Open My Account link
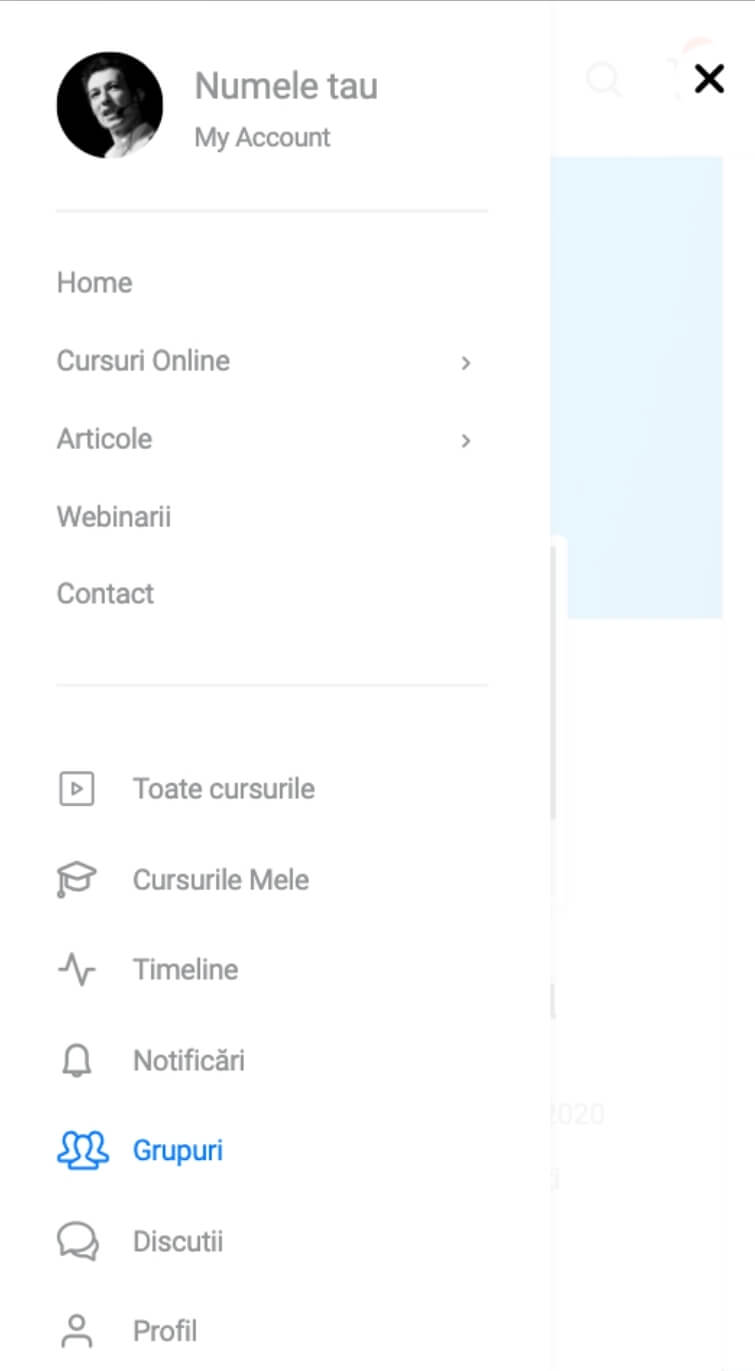The image size is (755, 1371). coord(261,137)
